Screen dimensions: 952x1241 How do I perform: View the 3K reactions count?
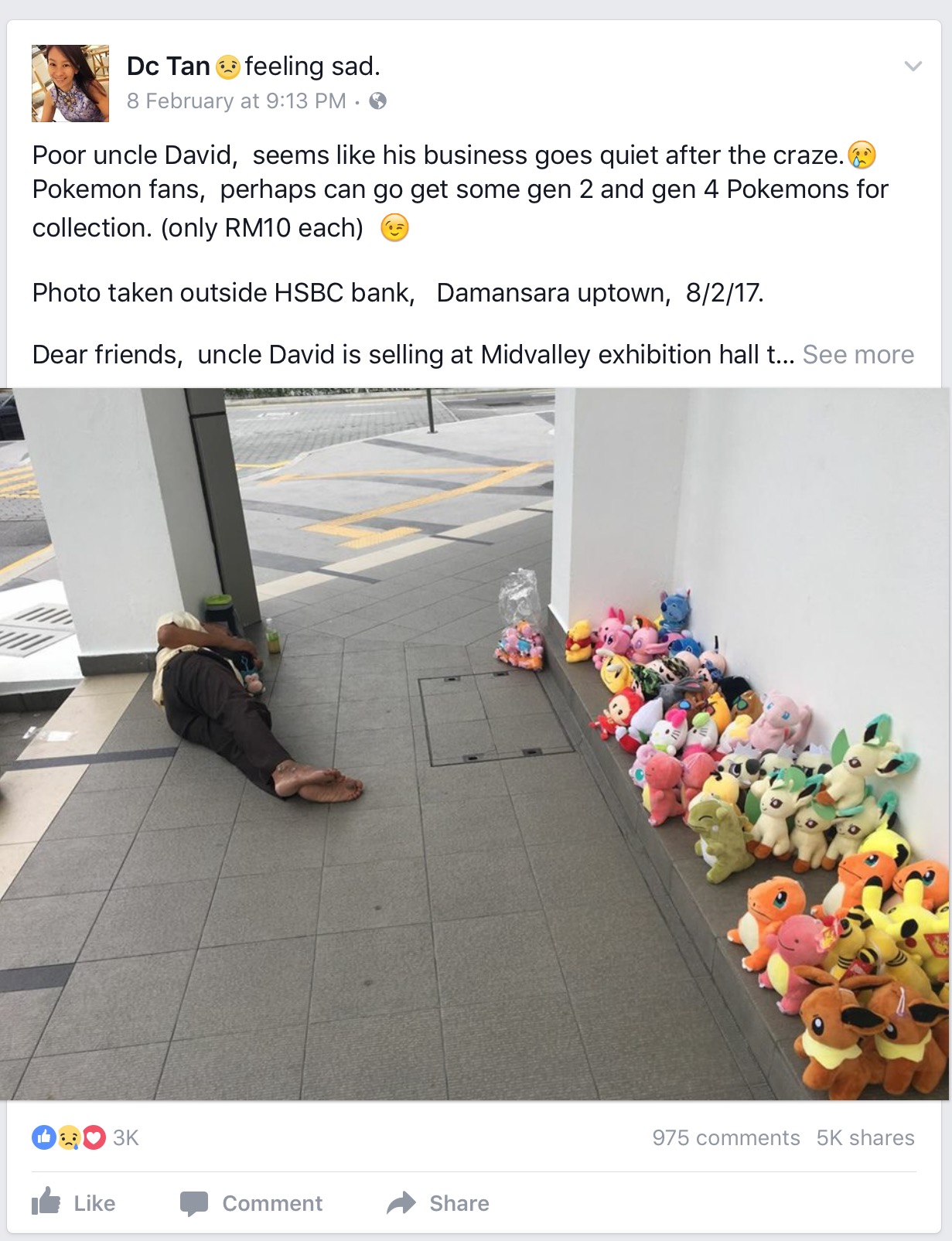pyautogui.click(x=125, y=1137)
